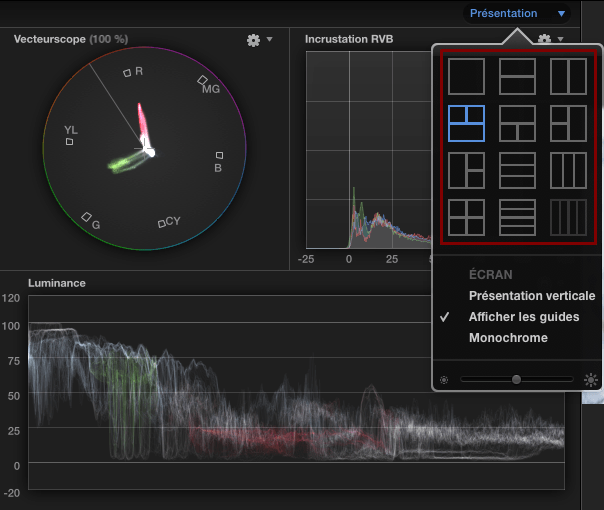Choose two scopes side-by-side layout icon

pyautogui.click(x=568, y=76)
